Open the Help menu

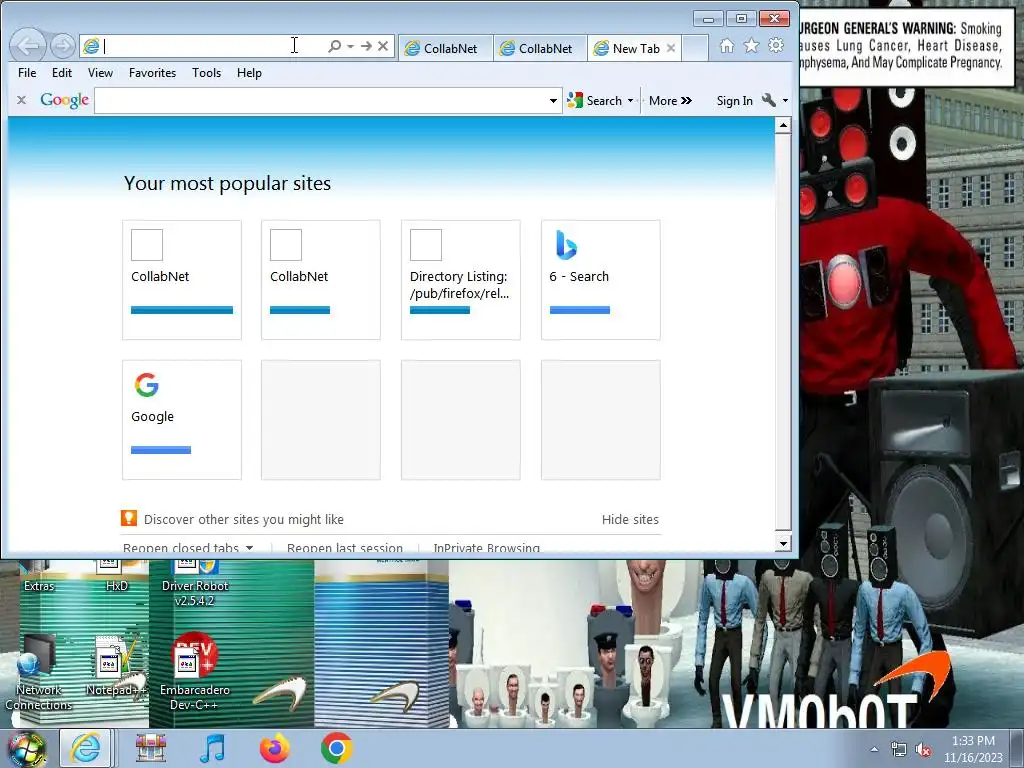(249, 72)
